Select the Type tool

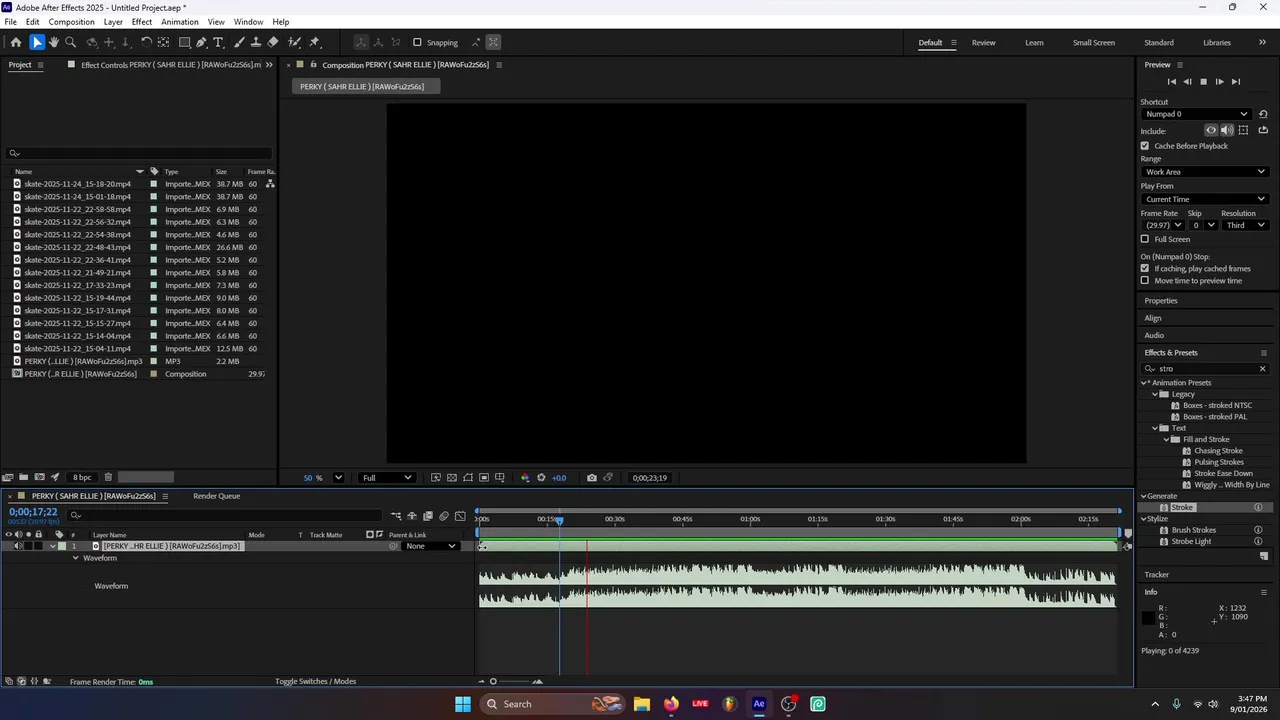click(x=218, y=42)
